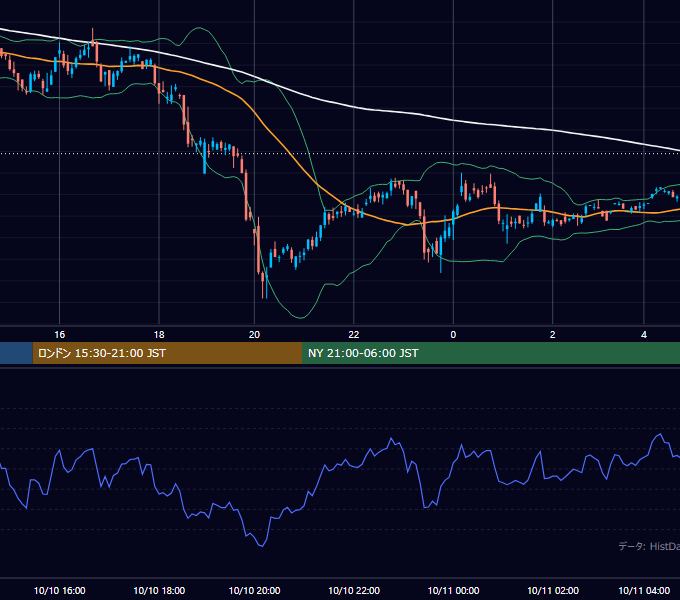This screenshot has width=680, height=600.
Task: Click the ロンドン 15:30-21:00 JST session bar
Action: point(167,353)
